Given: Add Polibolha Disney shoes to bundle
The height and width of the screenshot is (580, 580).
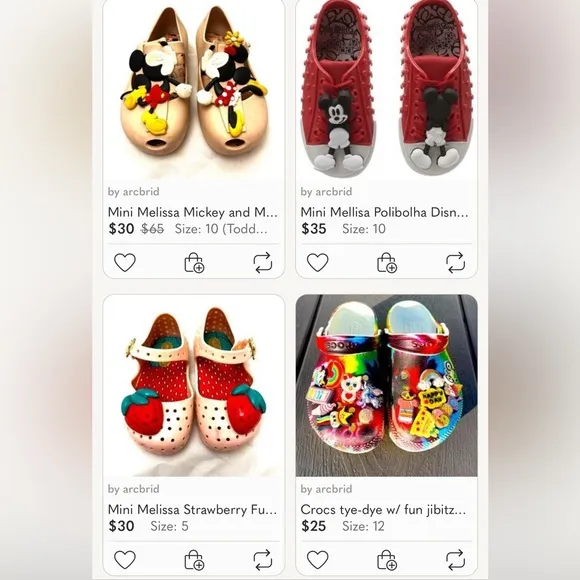Looking at the screenshot, I should (387, 263).
